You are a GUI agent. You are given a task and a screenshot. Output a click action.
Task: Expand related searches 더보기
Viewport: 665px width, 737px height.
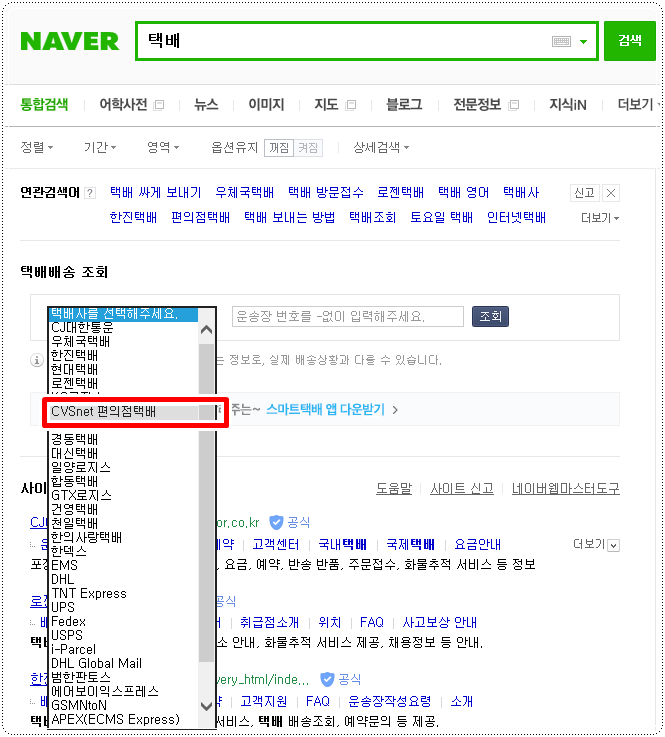coord(600,218)
